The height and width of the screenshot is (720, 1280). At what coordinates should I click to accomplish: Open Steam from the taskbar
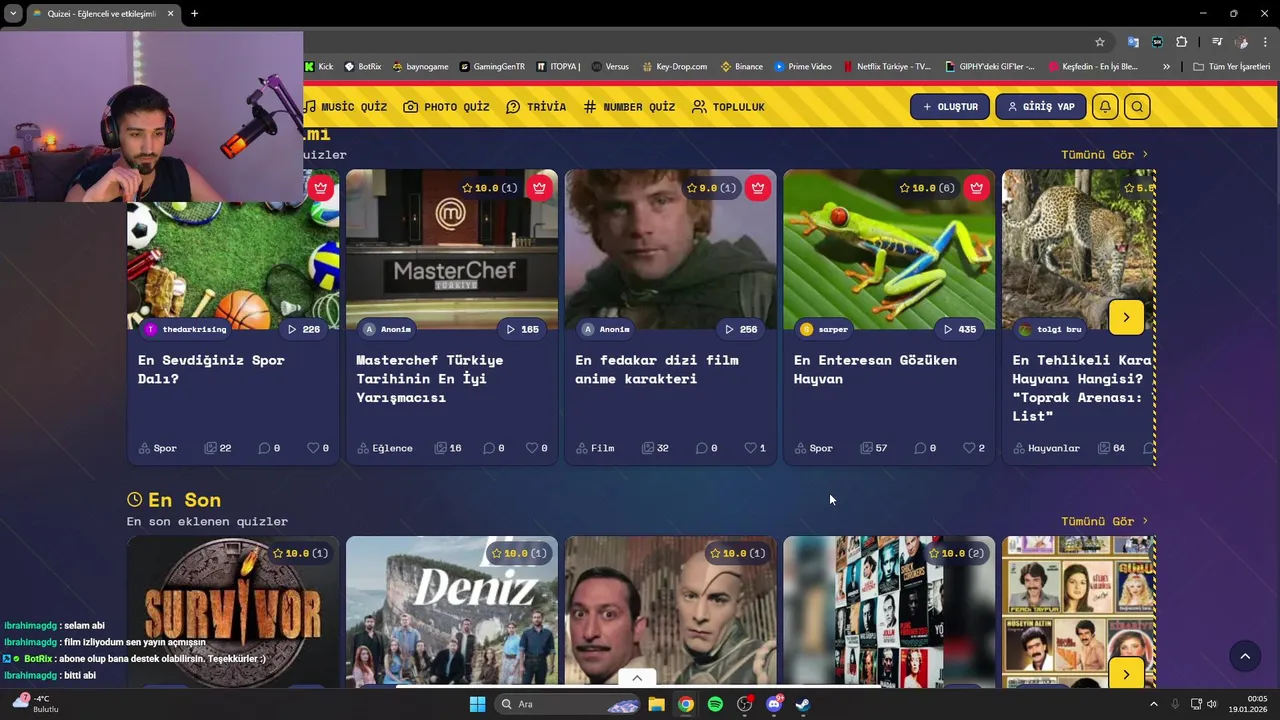point(802,704)
